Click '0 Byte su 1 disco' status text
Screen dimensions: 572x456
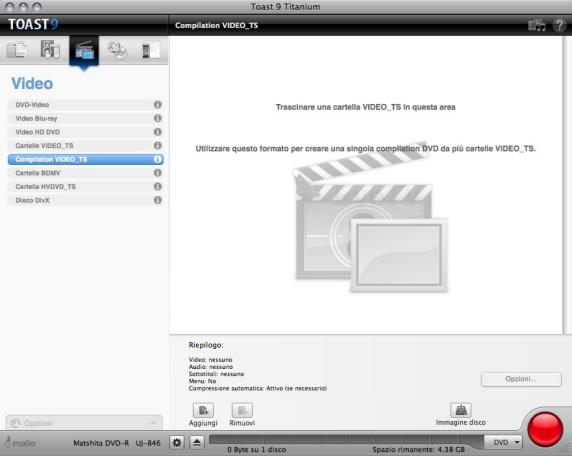(x=257, y=450)
